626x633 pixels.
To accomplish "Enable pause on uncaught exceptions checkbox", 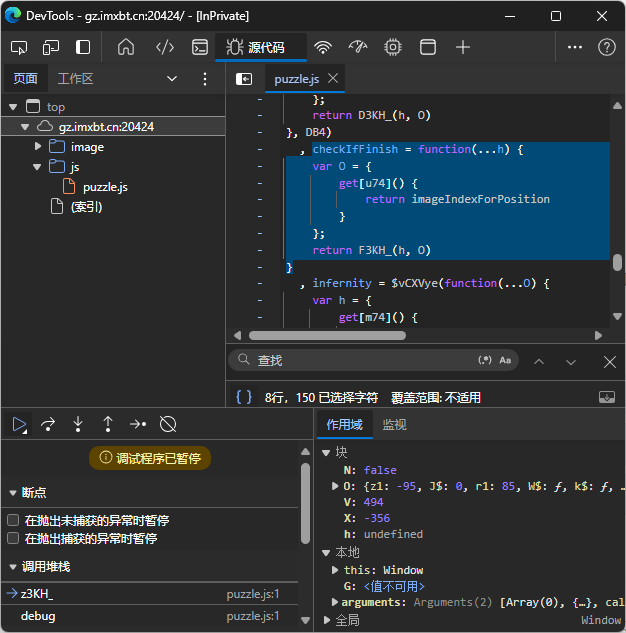I will click(x=13, y=520).
